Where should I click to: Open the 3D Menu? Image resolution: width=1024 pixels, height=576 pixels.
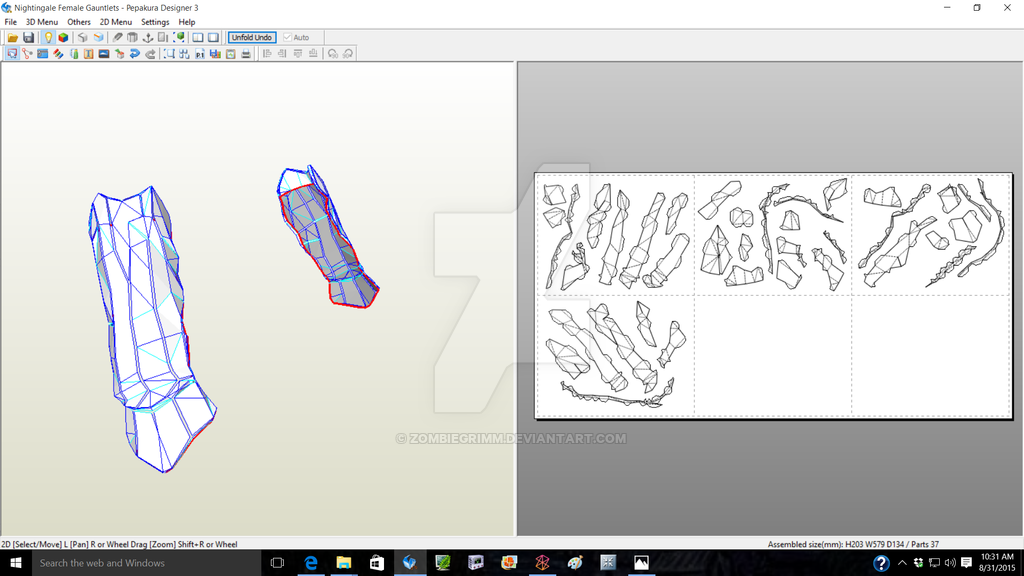(x=42, y=22)
